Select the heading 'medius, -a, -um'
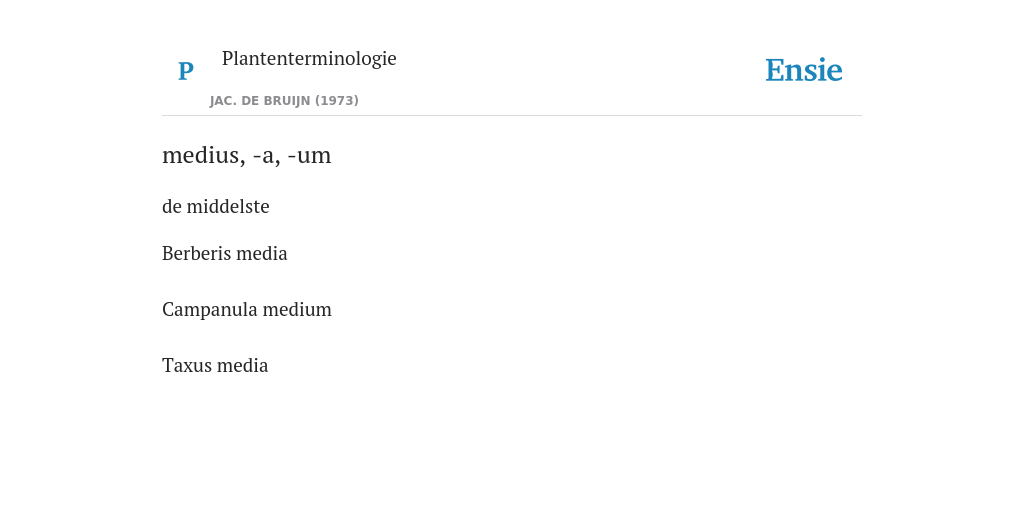Image resolution: width=1024 pixels, height=512 pixels. [x=247, y=155]
